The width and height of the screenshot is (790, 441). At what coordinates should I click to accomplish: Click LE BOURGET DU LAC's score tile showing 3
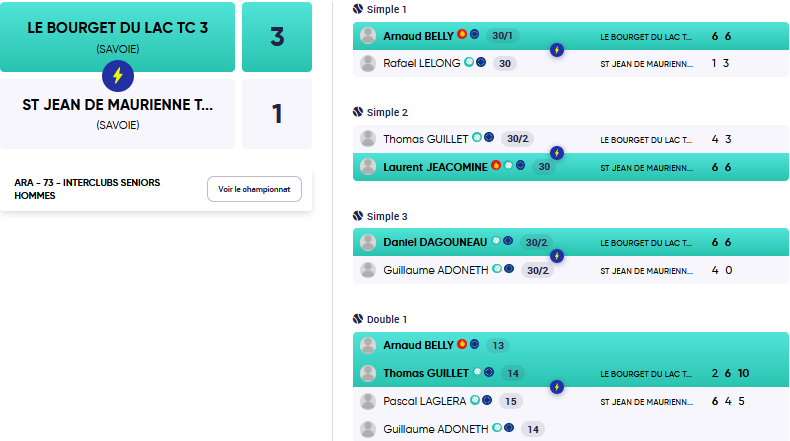click(277, 37)
